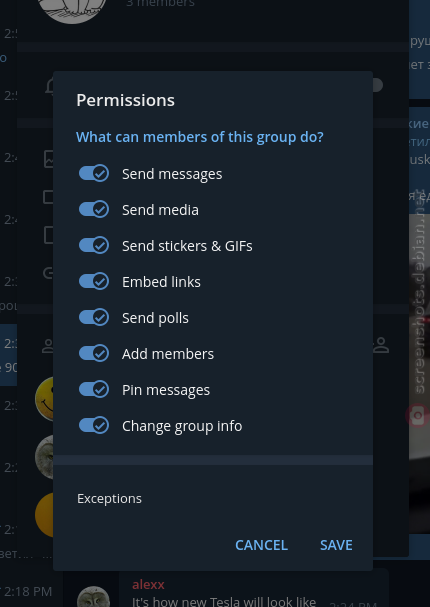Viewport: 430px width, 607px height.
Task: Toggle the Pin messages permission
Action: (x=94, y=389)
